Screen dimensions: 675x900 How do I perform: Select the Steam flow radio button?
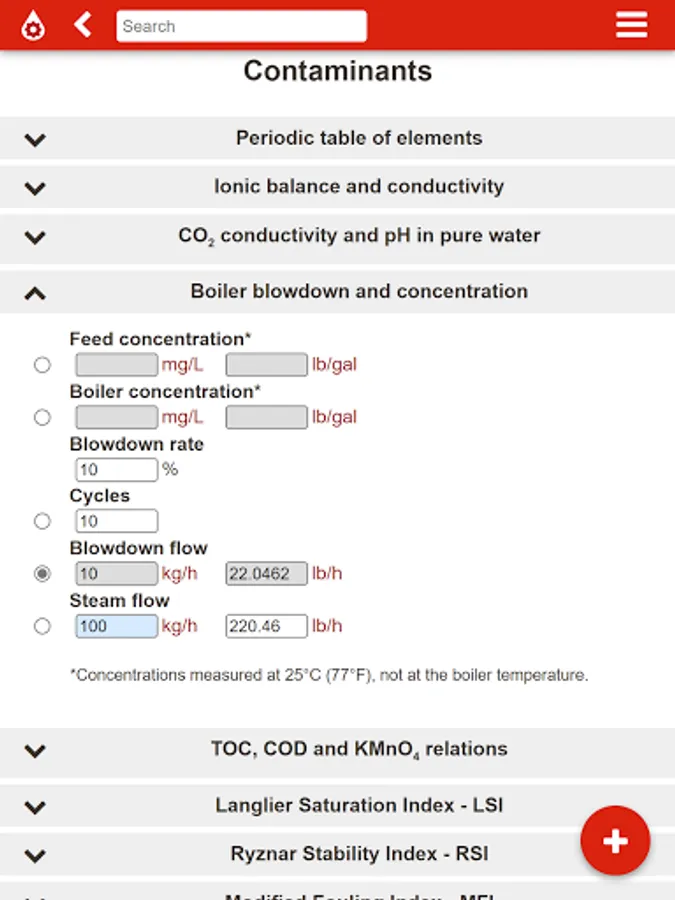pos(42,626)
